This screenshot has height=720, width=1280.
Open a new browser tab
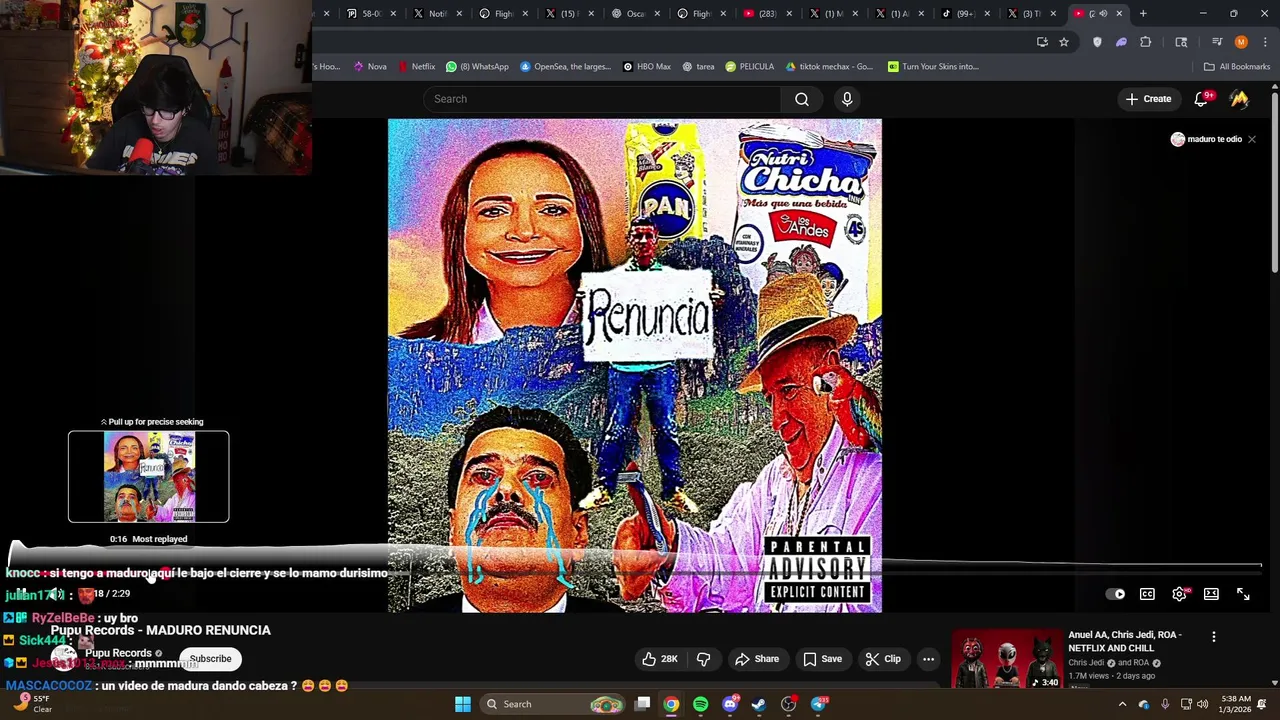tap(1143, 14)
